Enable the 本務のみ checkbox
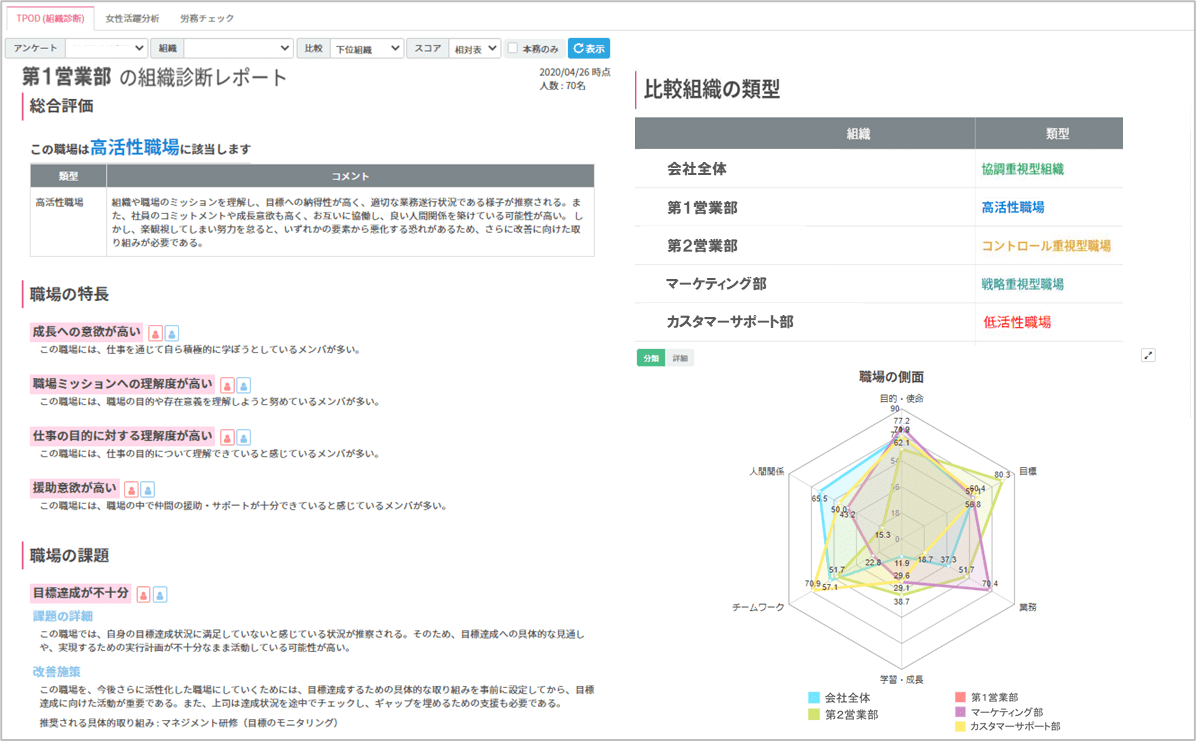The image size is (1196, 741). coord(513,48)
